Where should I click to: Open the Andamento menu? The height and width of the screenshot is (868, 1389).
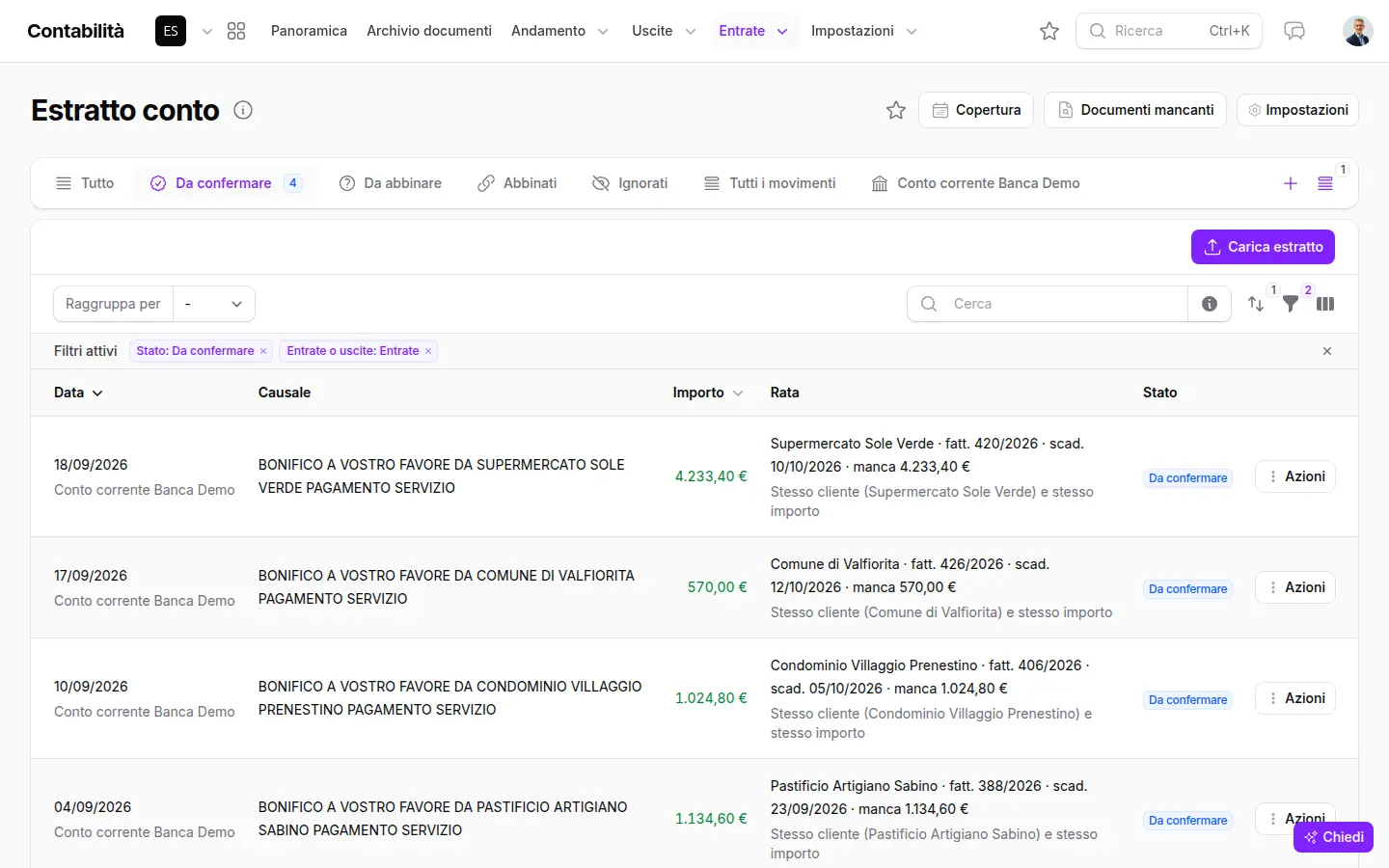(559, 31)
